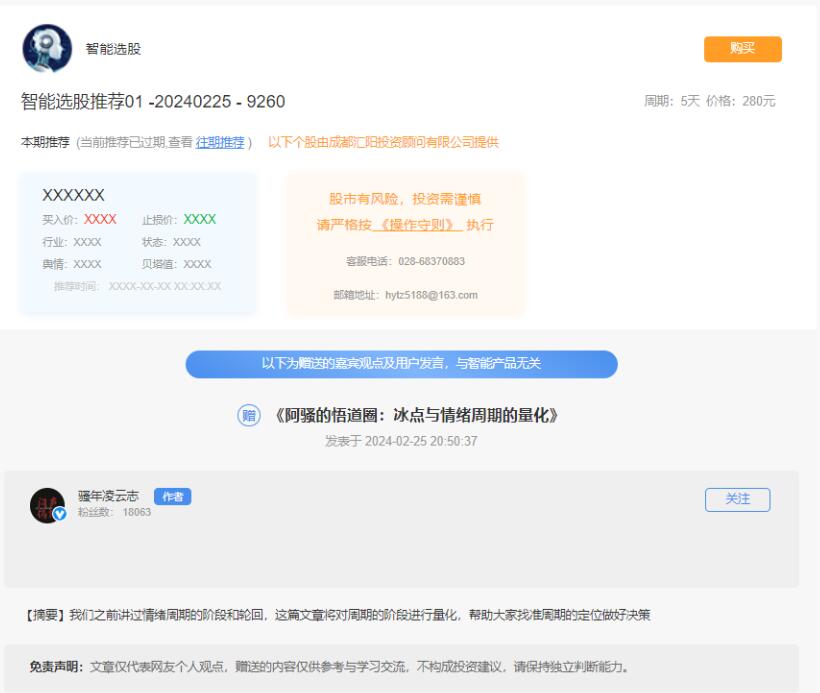Click the 止损价 green XXXX value
Viewport: 820px width, 693px height.
click(x=199, y=219)
